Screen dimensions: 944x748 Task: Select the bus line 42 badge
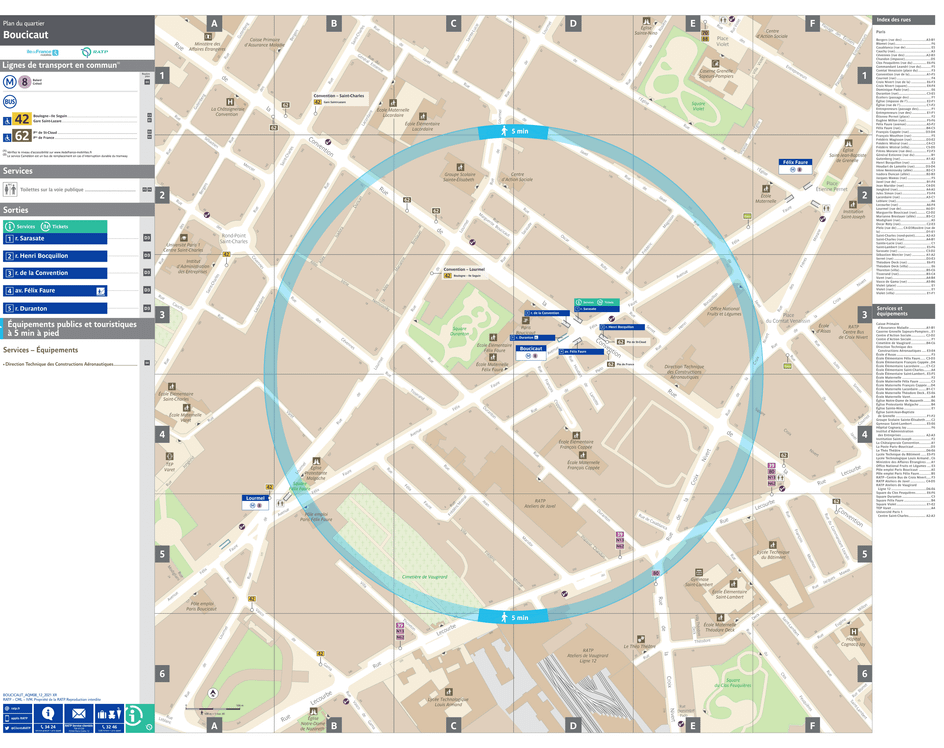[21, 119]
